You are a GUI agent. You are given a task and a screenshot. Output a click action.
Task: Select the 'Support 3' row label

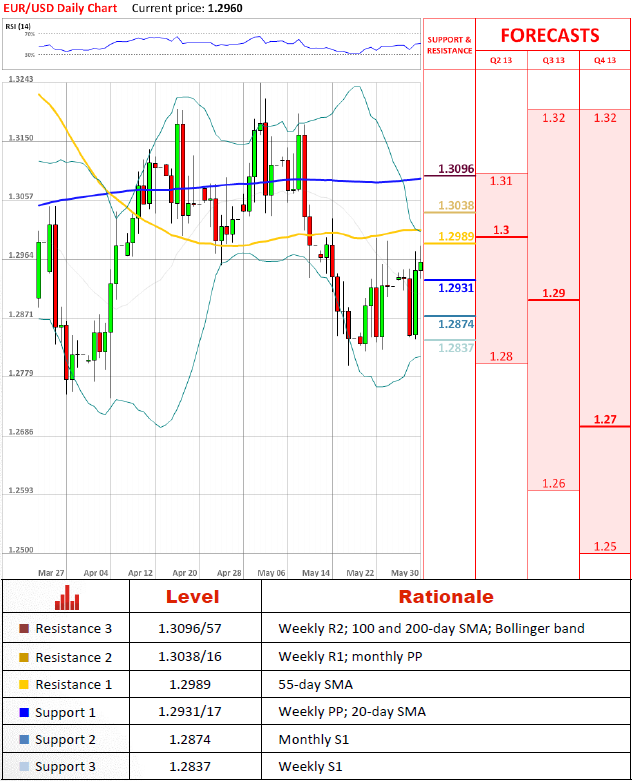point(65,767)
